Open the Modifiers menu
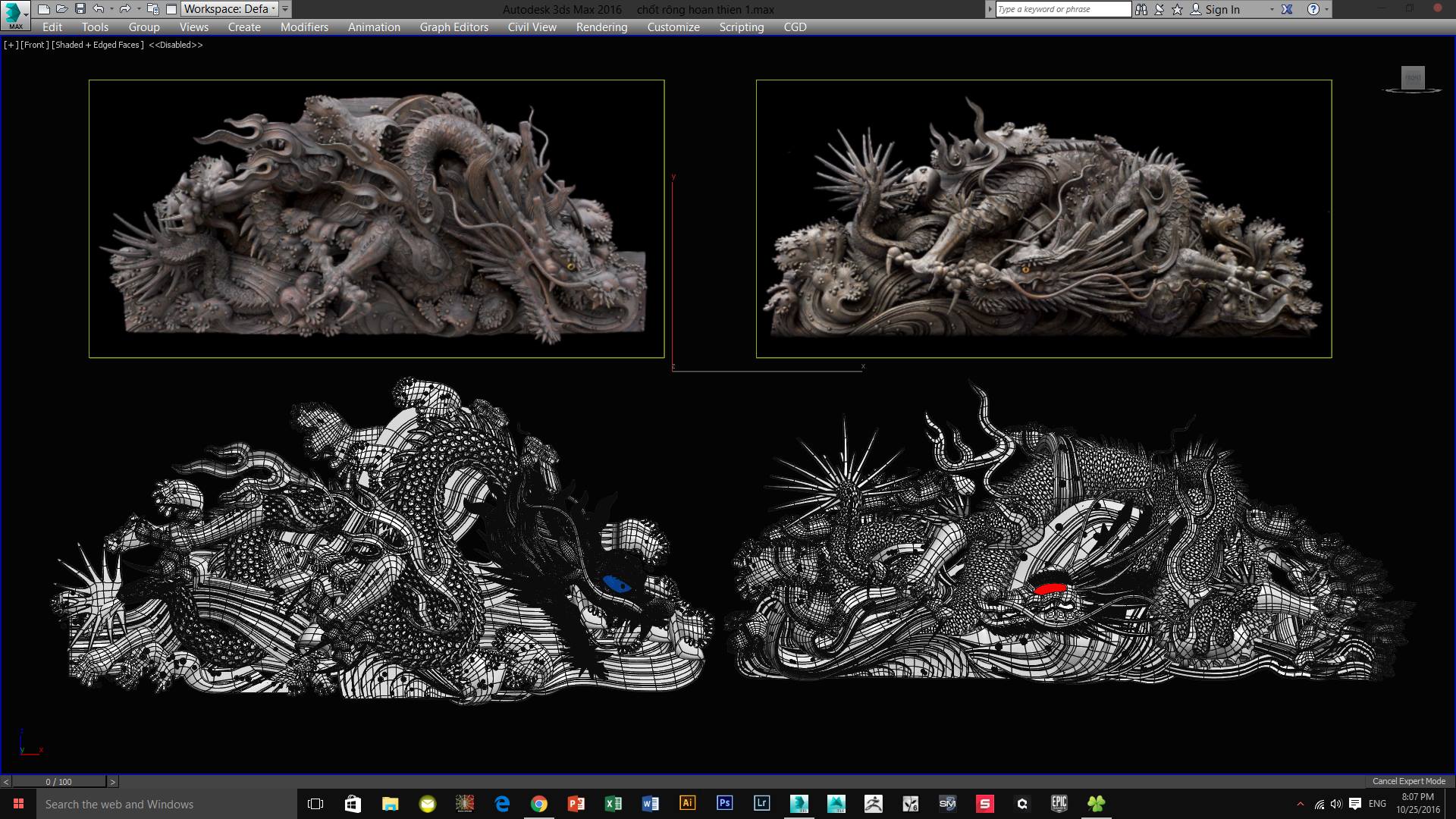 pos(304,27)
